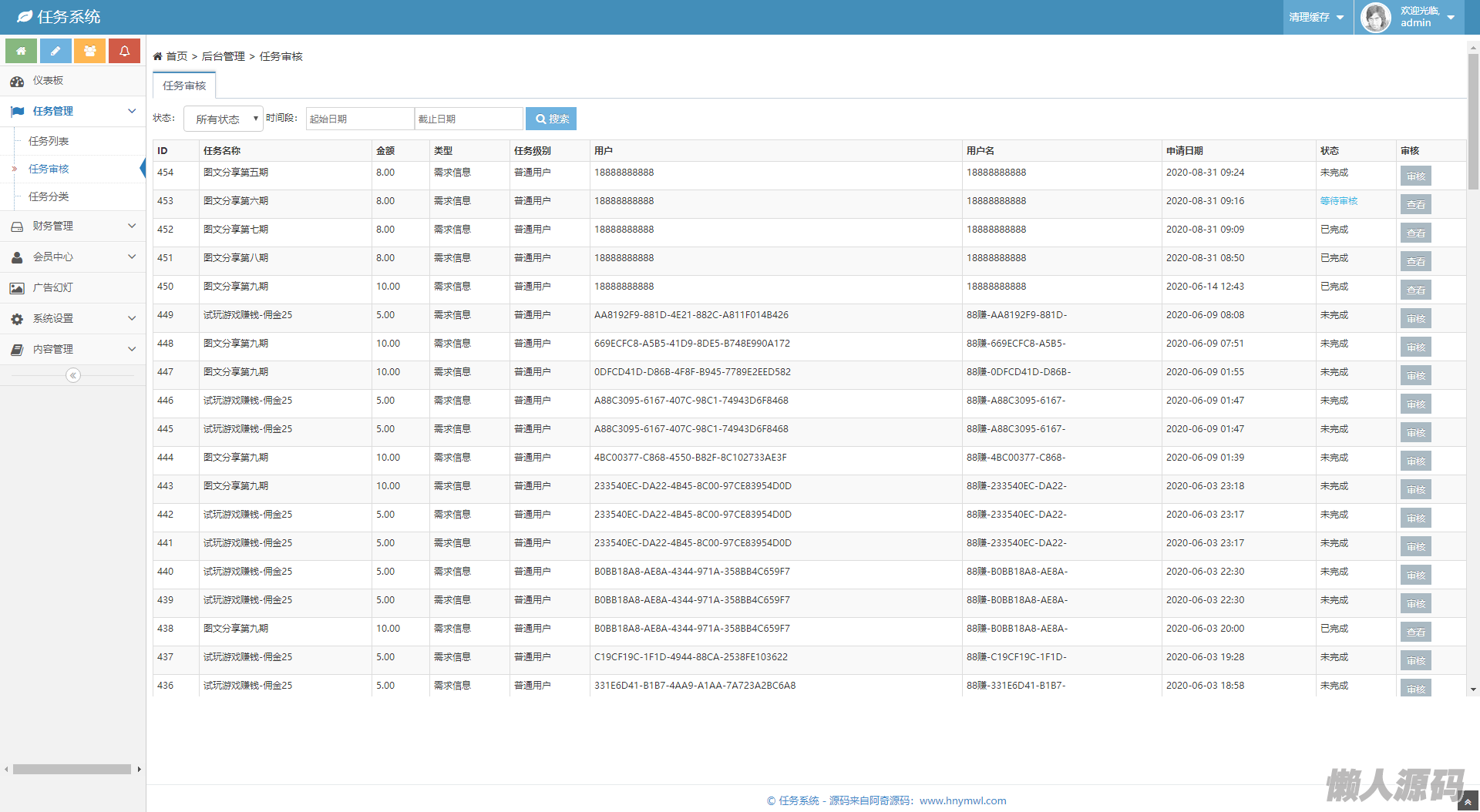Click the admin user avatar
The image size is (1480, 812).
click(1375, 17)
